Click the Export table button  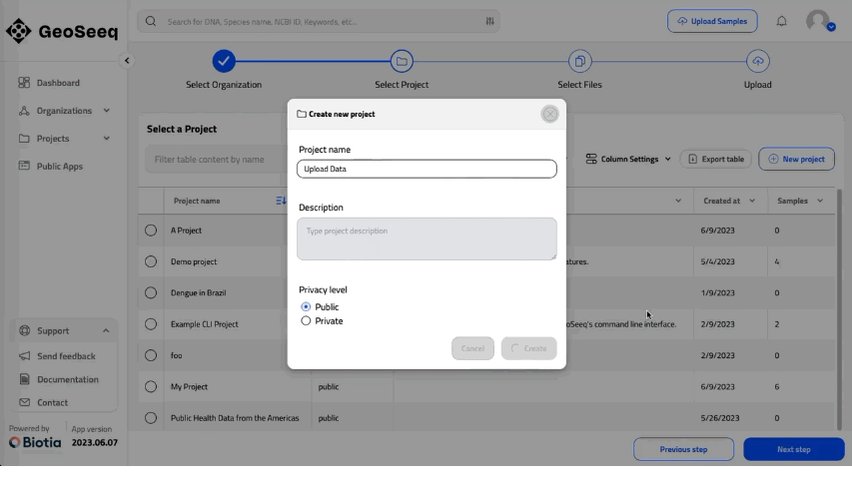(x=716, y=159)
